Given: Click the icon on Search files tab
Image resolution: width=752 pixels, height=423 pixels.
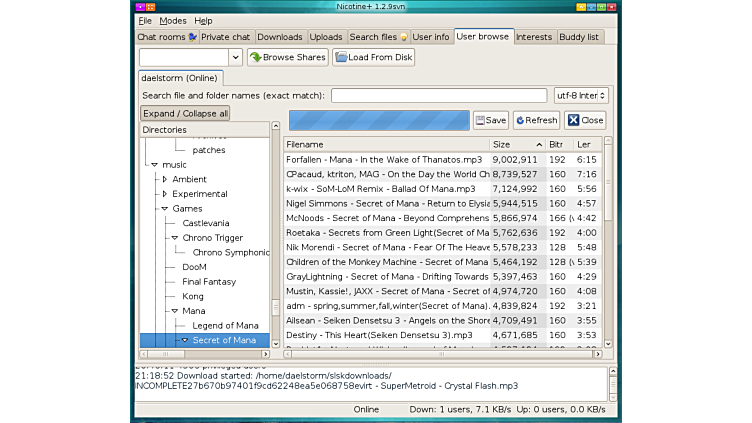Looking at the screenshot, I should point(404,37).
